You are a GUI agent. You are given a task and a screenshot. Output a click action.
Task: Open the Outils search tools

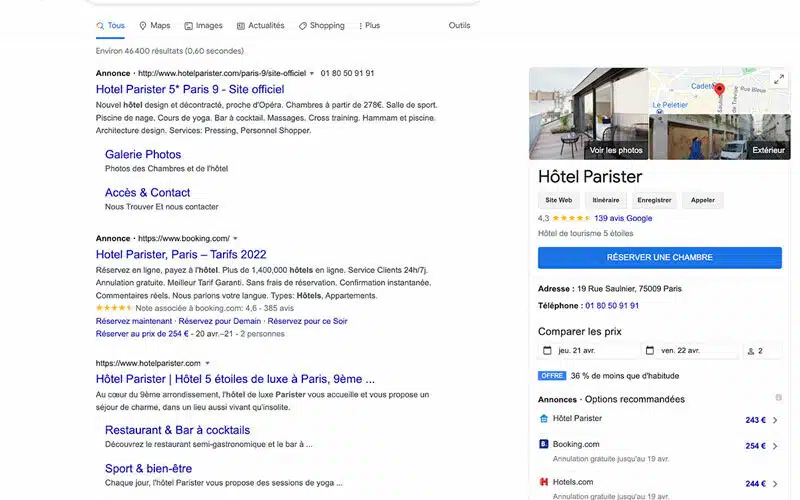click(x=459, y=25)
